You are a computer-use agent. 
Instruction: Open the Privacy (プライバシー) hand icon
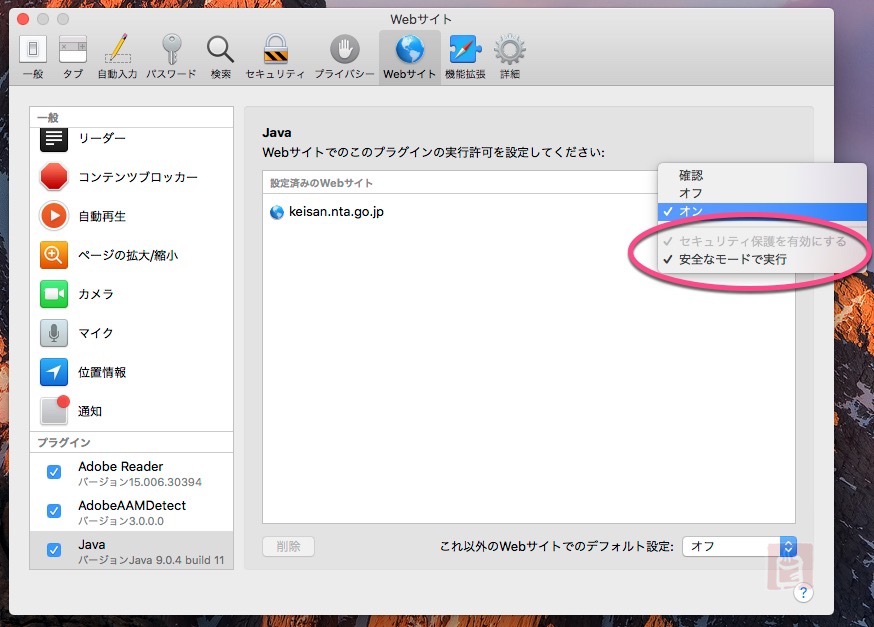pyautogui.click(x=345, y=56)
